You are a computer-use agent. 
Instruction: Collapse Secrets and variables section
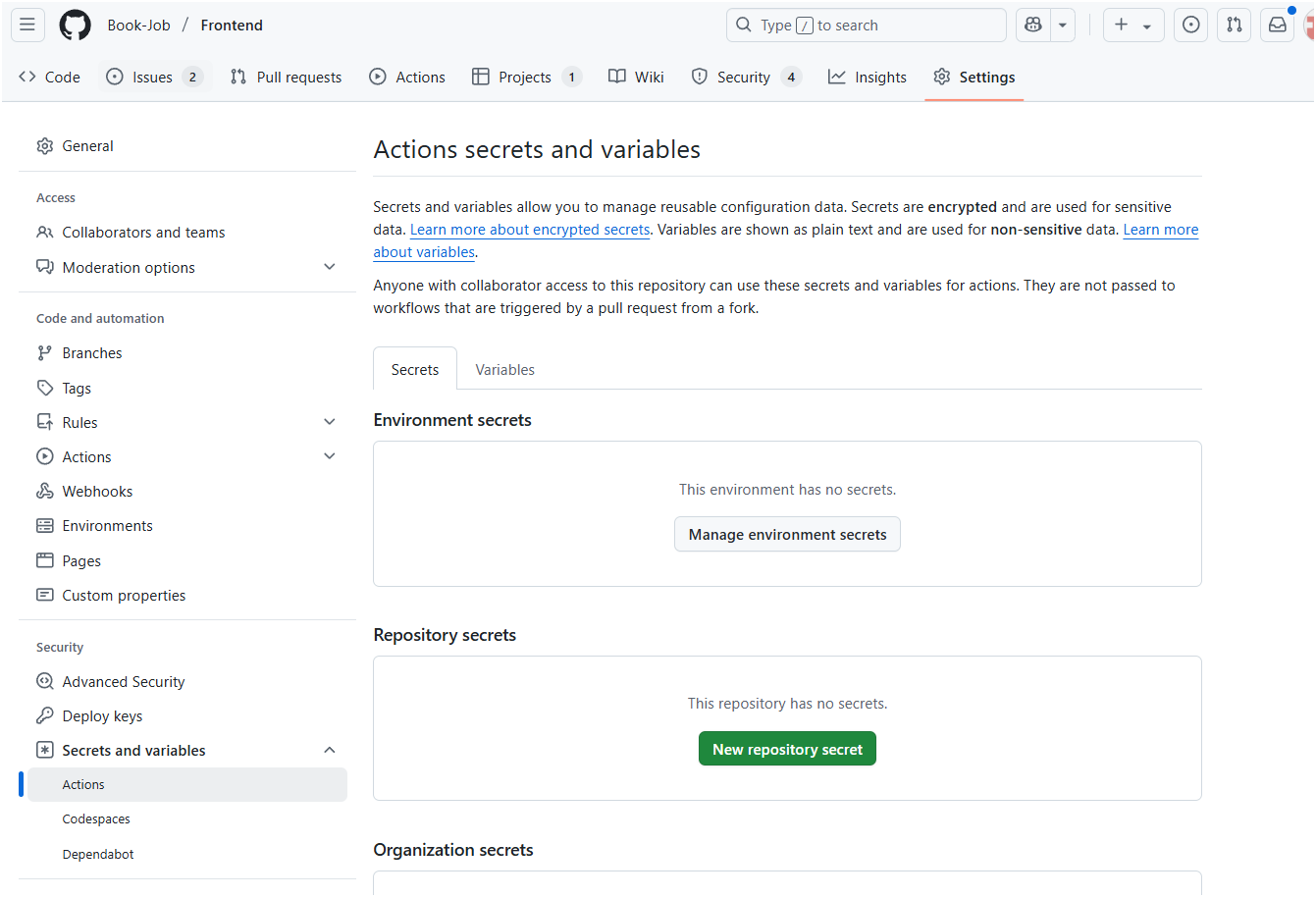tap(330, 751)
